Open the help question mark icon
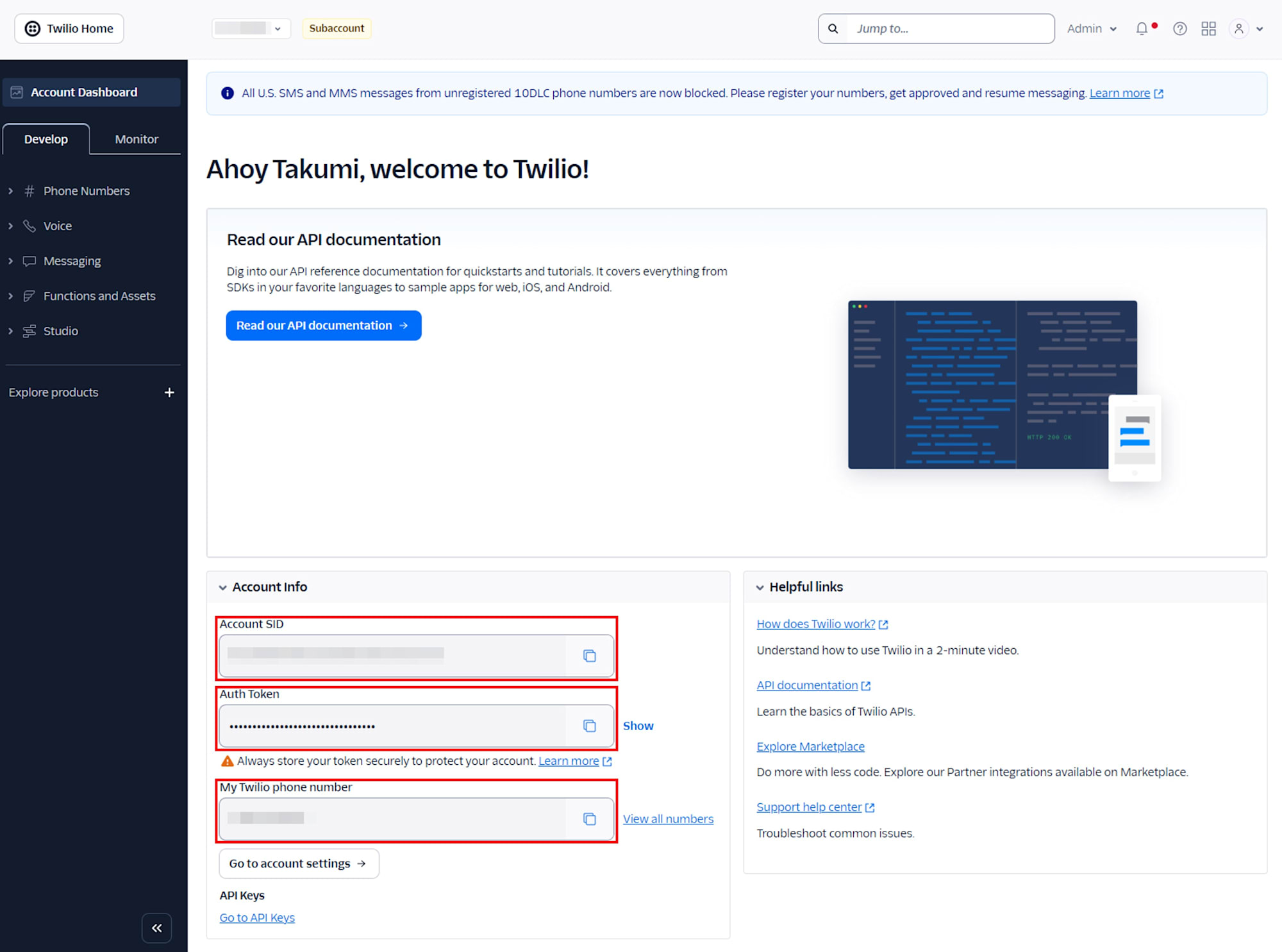Viewport: 1282px width, 952px height. coord(1179,28)
